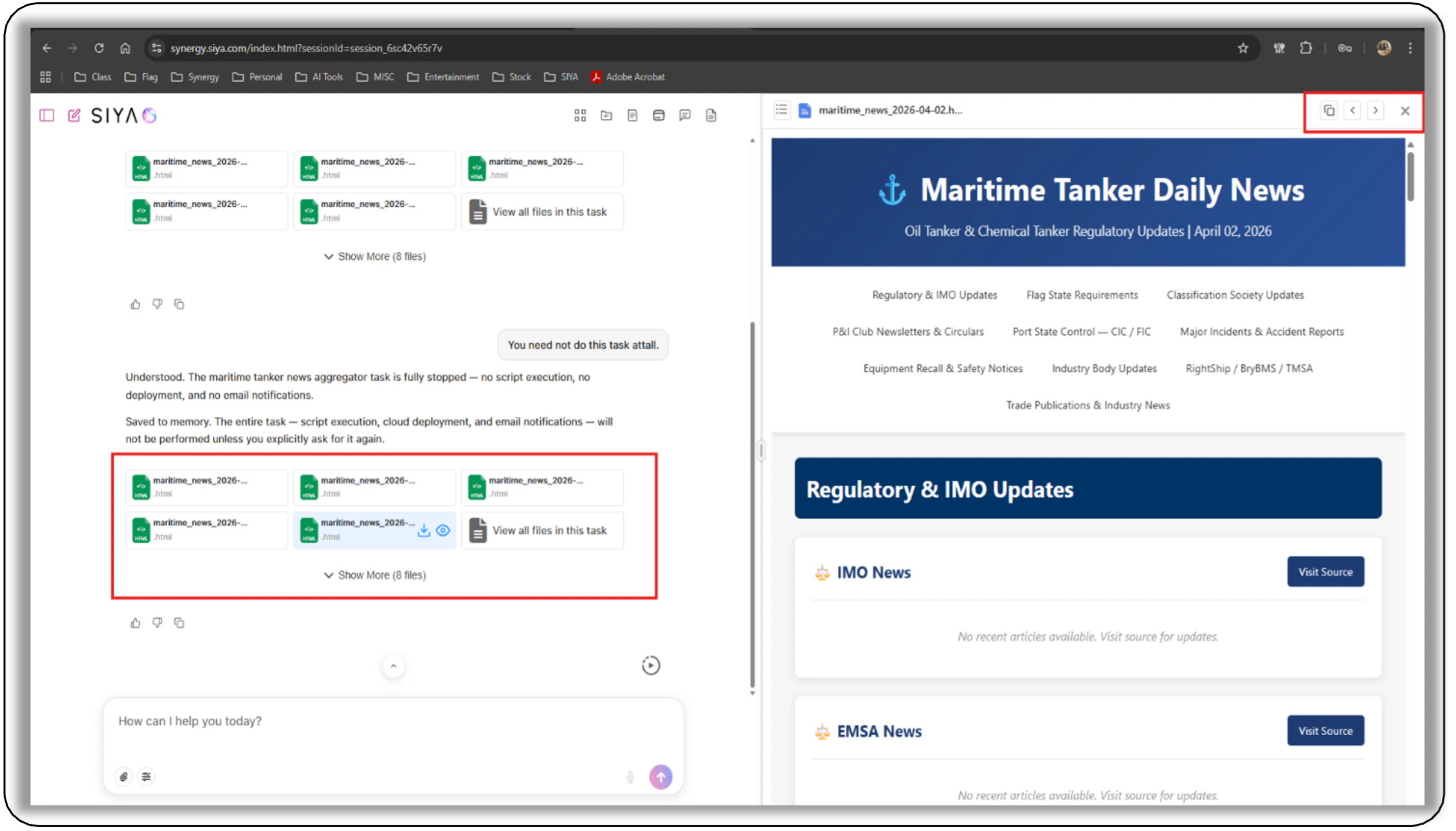Image resolution: width=1456 pixels, height=831 pixels.
Task: Open RightShip / BryBMS / TMSA link
Action: [1249, 369]
